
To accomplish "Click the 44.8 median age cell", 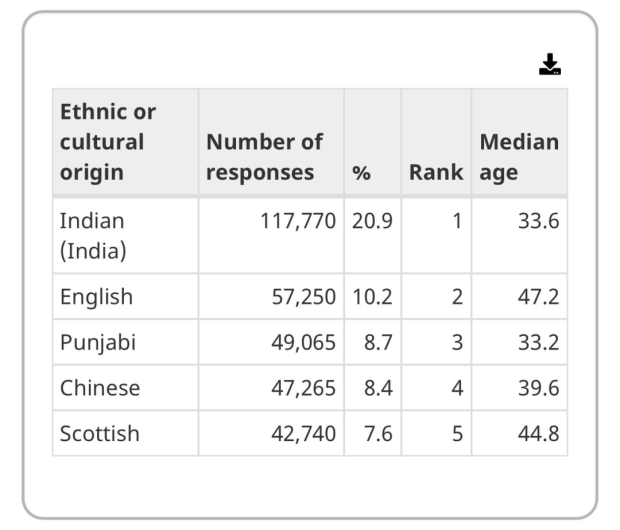I will click(x=538, y=434).
